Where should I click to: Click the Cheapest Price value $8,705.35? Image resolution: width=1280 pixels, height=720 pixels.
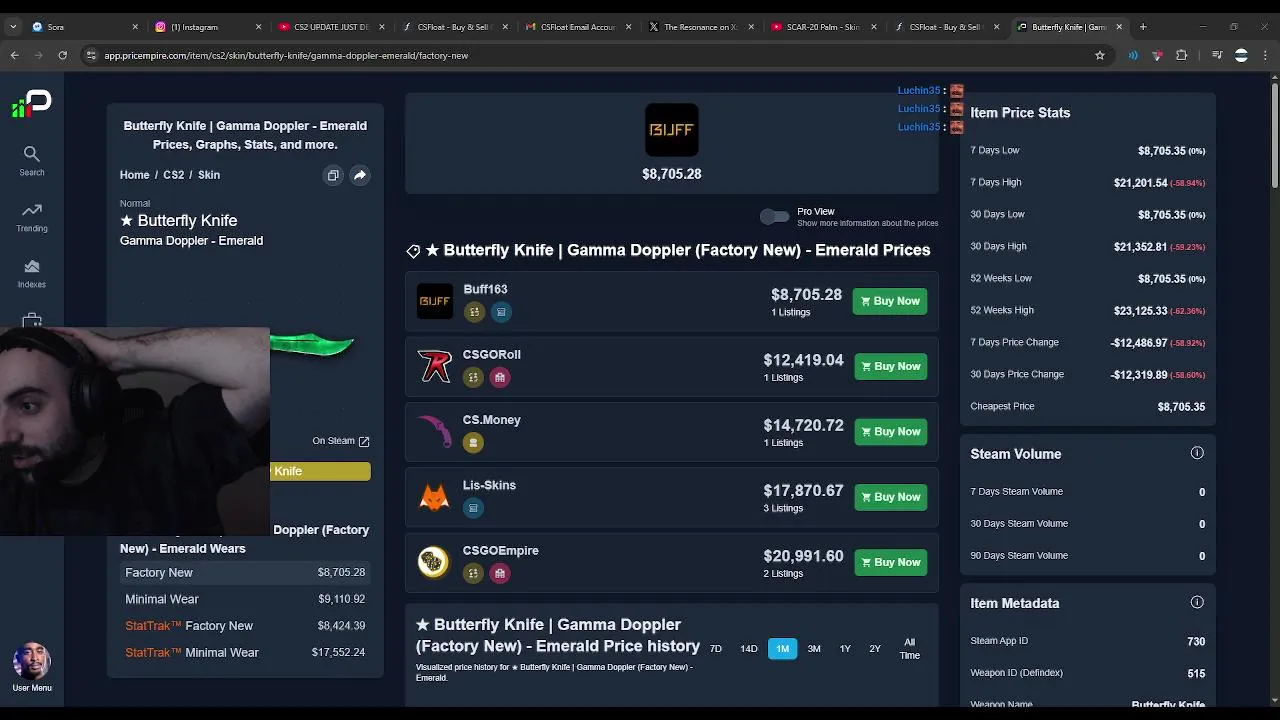click(1181, 407)
